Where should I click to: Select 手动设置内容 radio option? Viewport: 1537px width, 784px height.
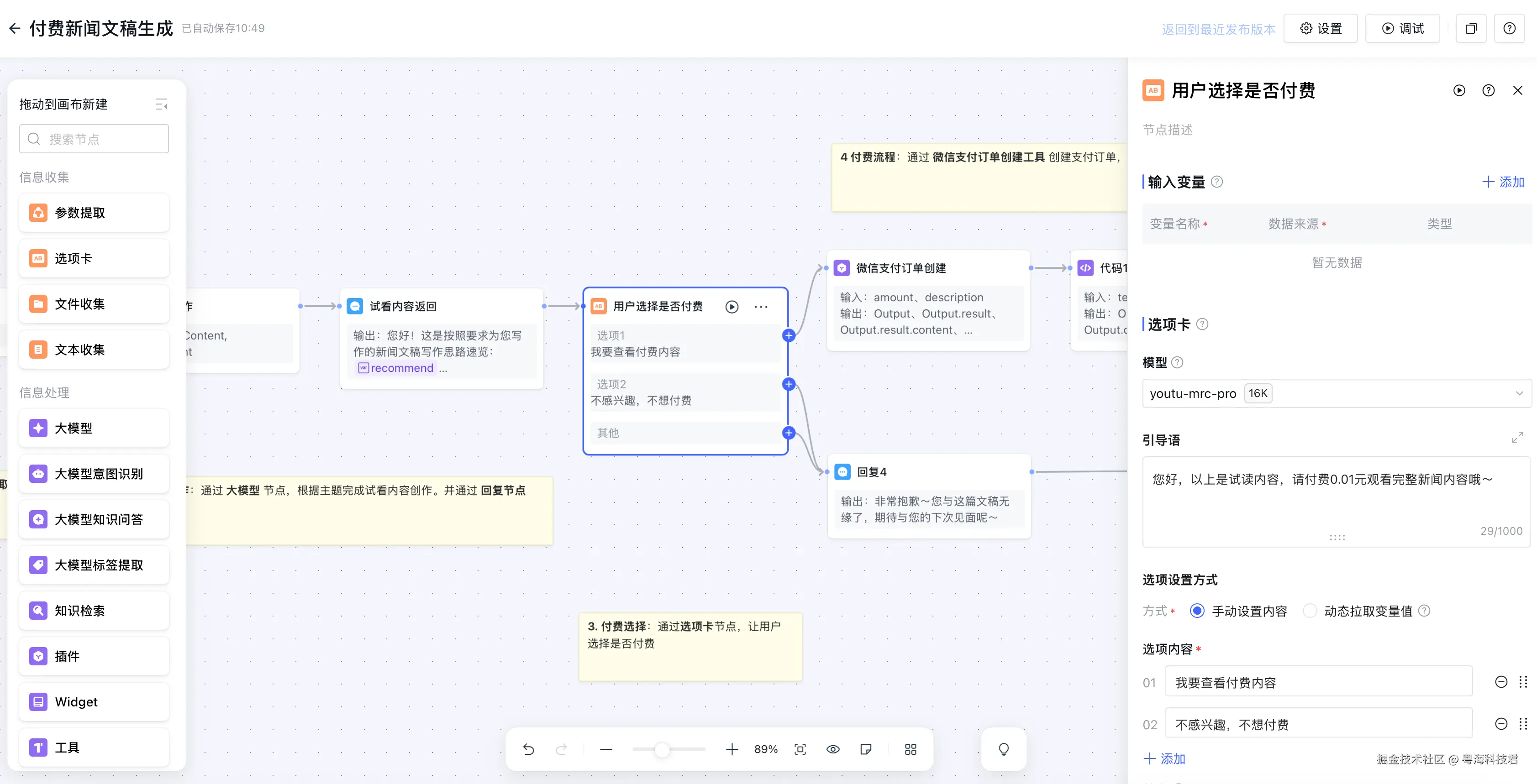coord(1197,611)
